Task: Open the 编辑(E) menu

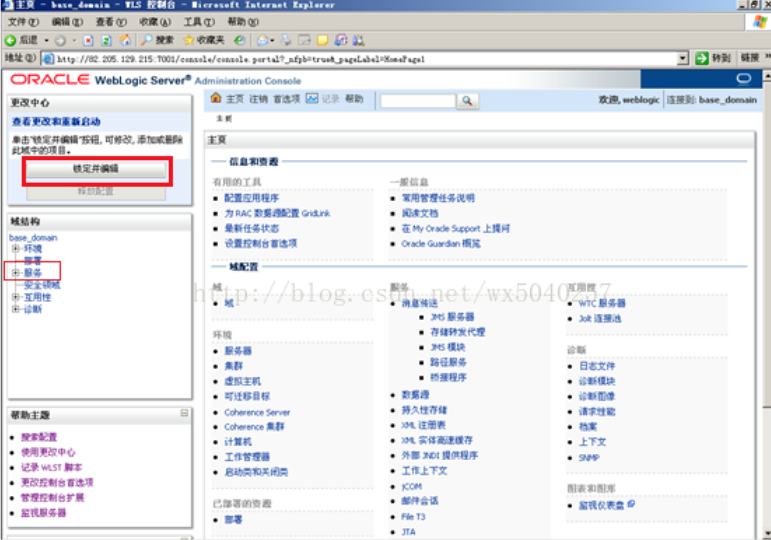Action: click(67, 22)
